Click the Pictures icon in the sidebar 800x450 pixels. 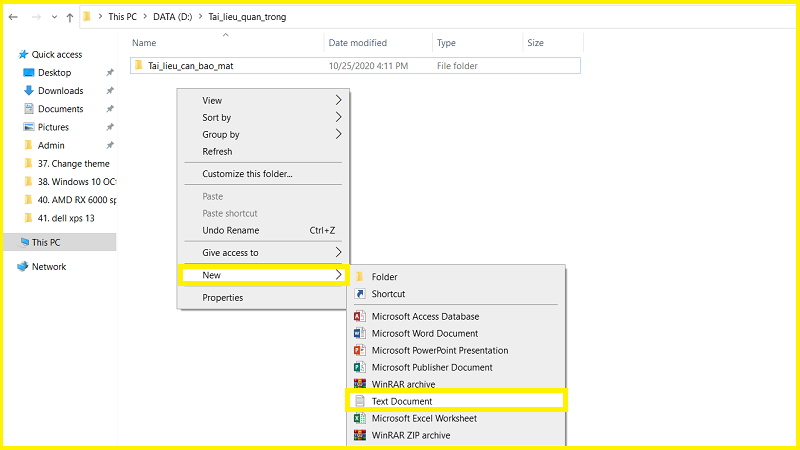click(x=29, y=127)
